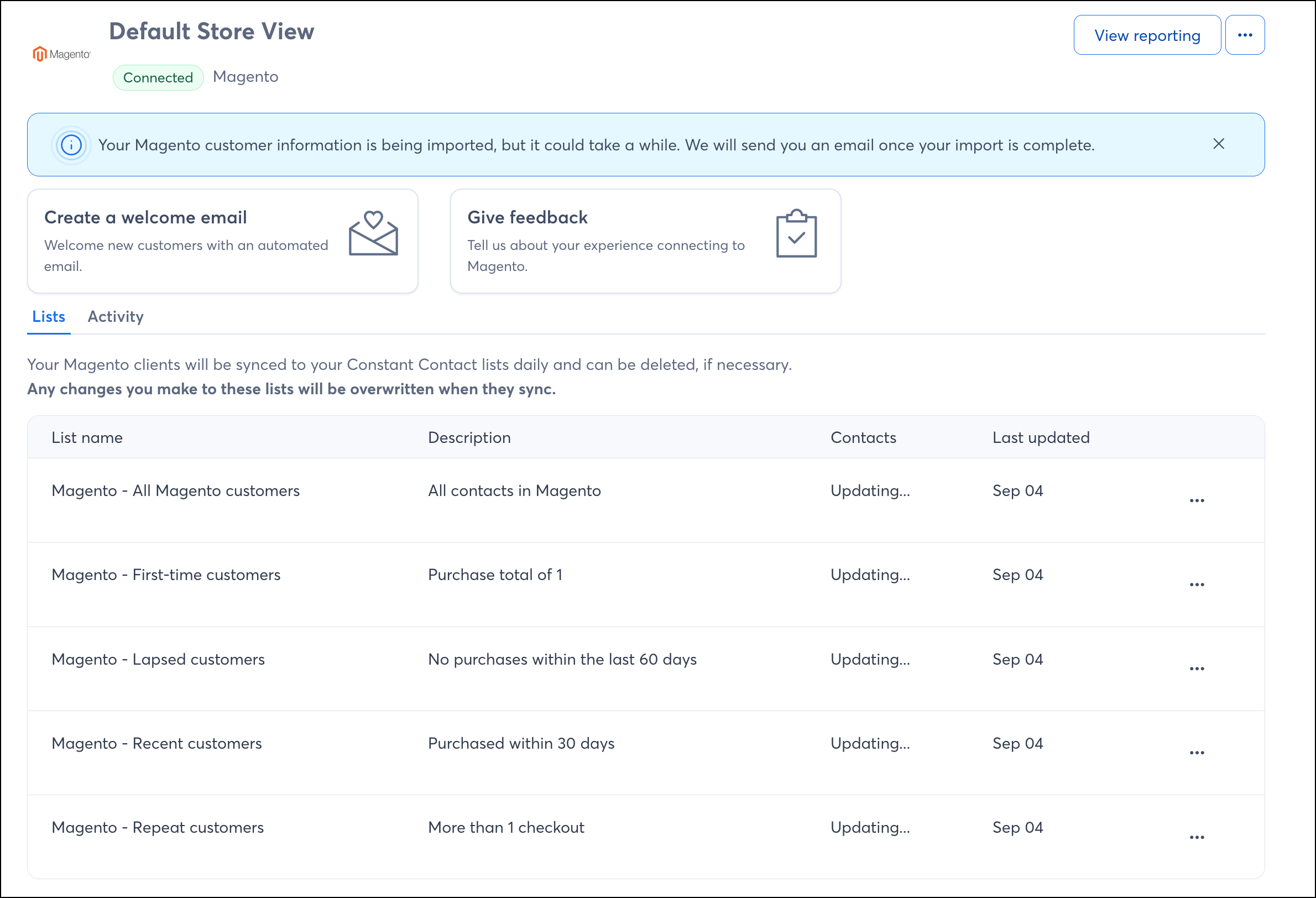The width and height of the screenshot is (1316, 898).
Task: Click the info icon in the import banner
Action: [71, 145]
